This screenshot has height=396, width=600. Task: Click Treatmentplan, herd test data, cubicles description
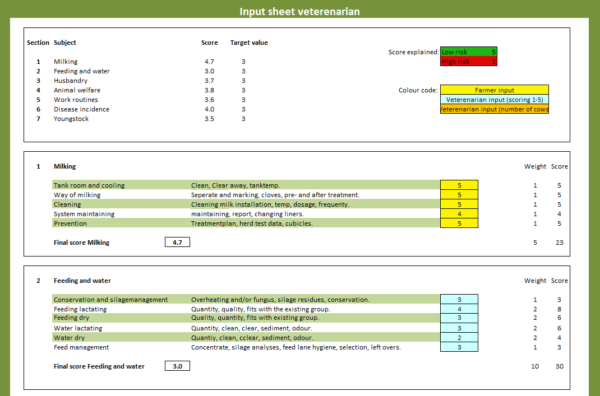tap(252, 223)
